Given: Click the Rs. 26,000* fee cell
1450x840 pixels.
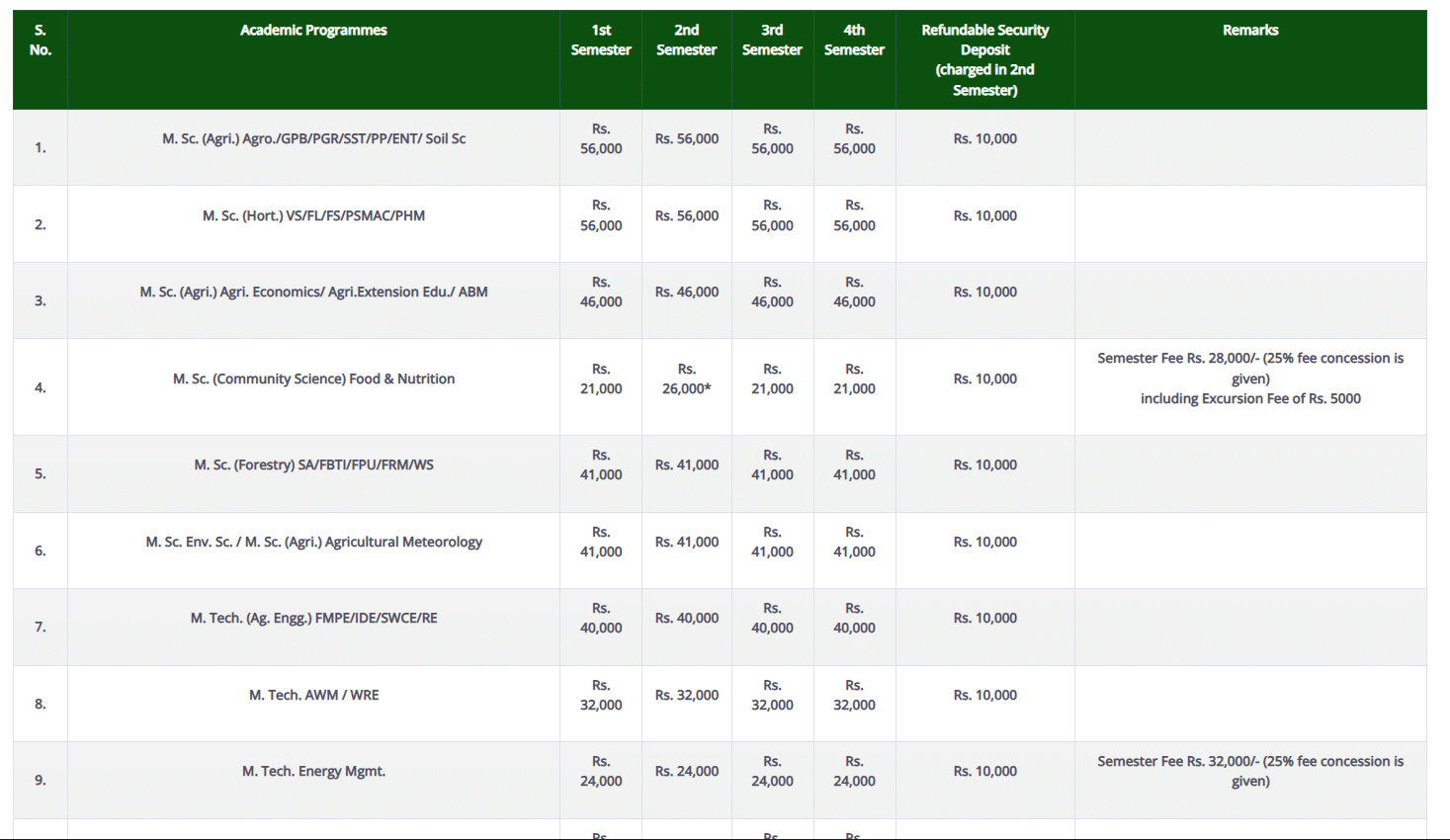Looking at the screenshot, I should click(686, 378).
